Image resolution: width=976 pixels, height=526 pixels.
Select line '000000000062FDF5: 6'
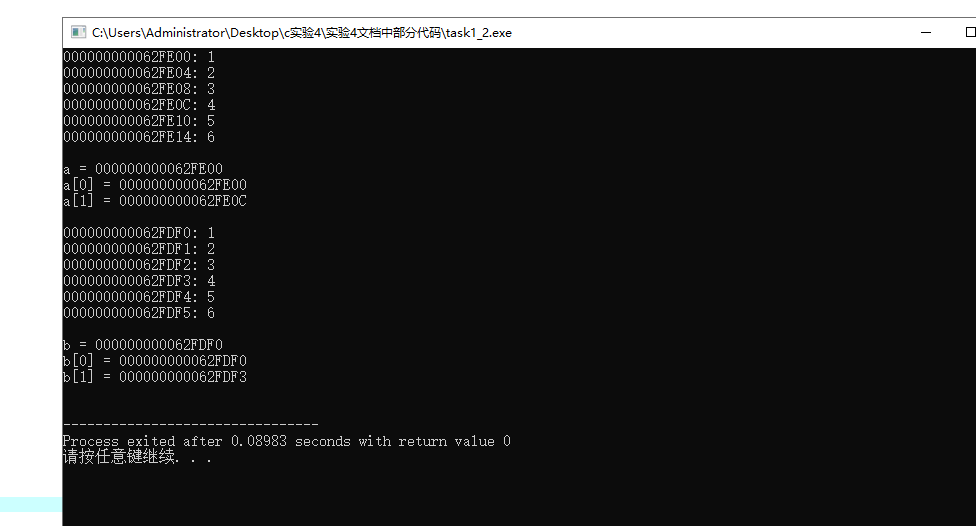point(139,313)
